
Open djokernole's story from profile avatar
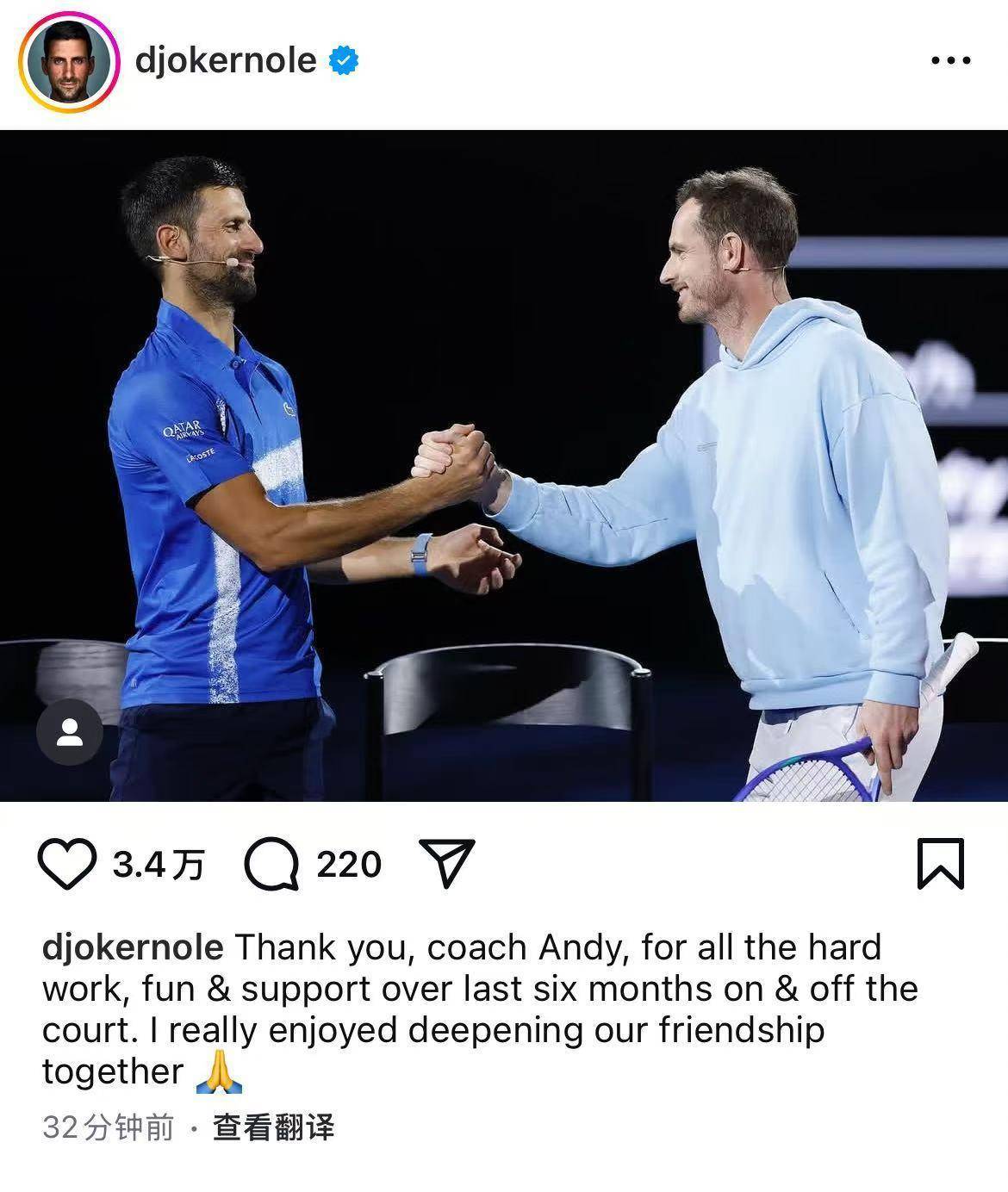[x=68, y=62]
